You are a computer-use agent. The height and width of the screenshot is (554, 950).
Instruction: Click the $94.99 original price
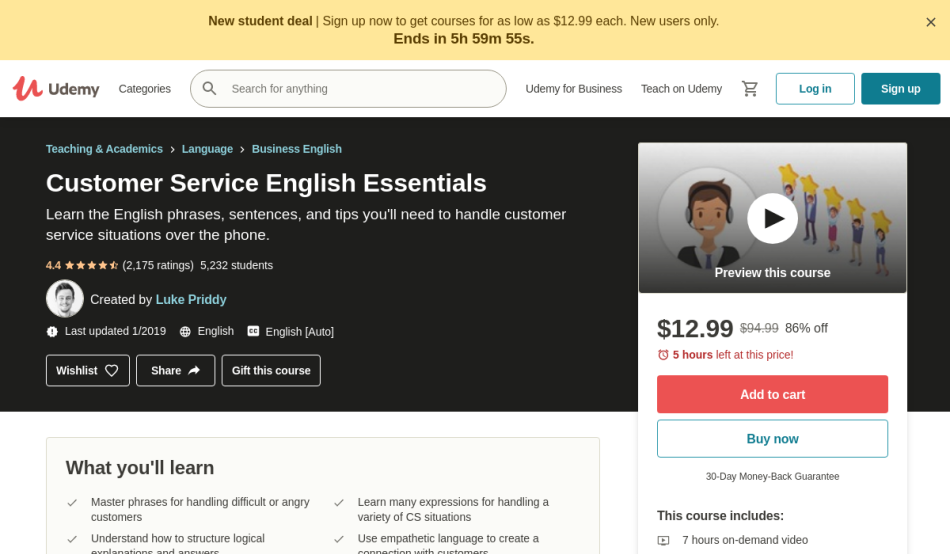point(759,328)
